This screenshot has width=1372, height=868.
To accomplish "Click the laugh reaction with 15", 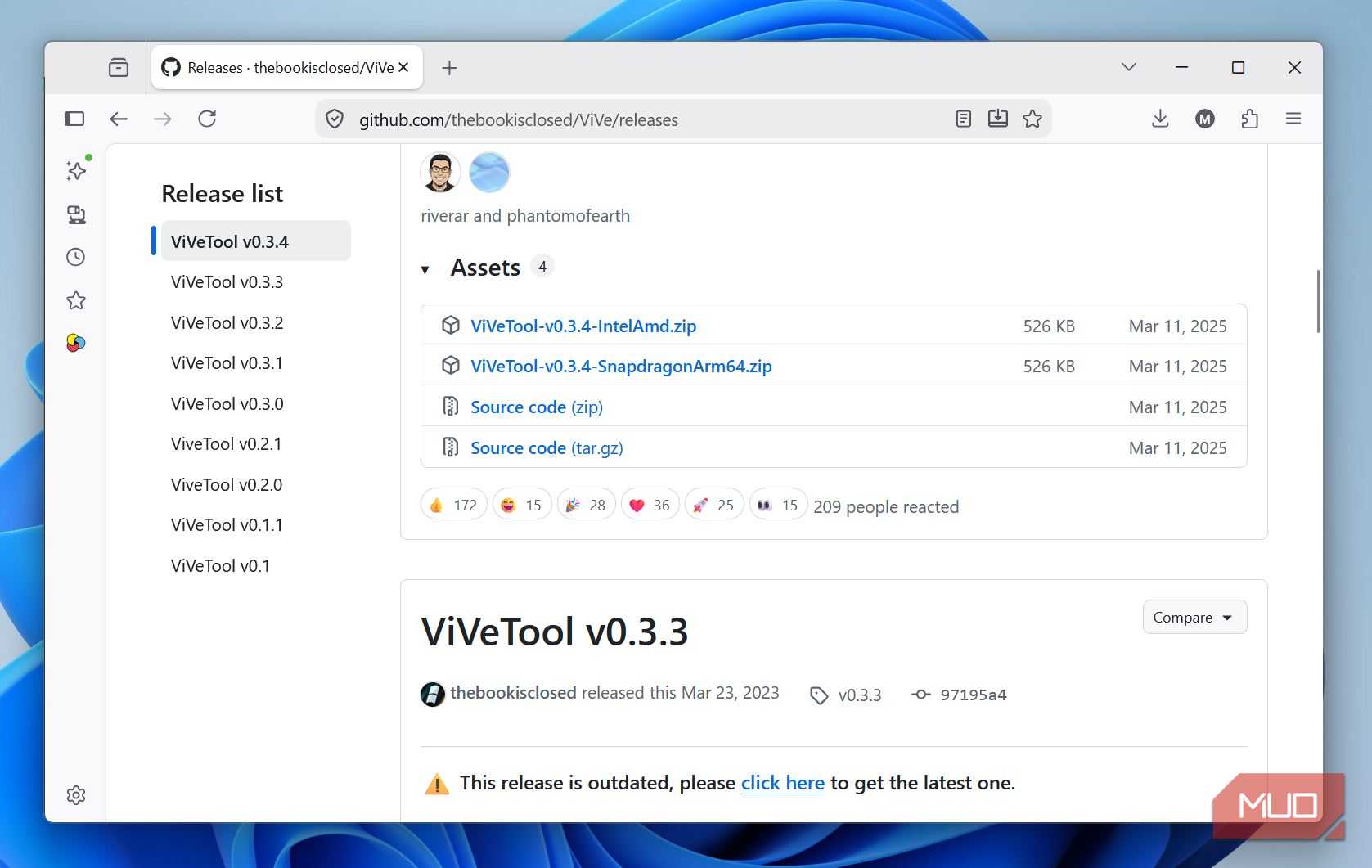I will click(522, 505).
